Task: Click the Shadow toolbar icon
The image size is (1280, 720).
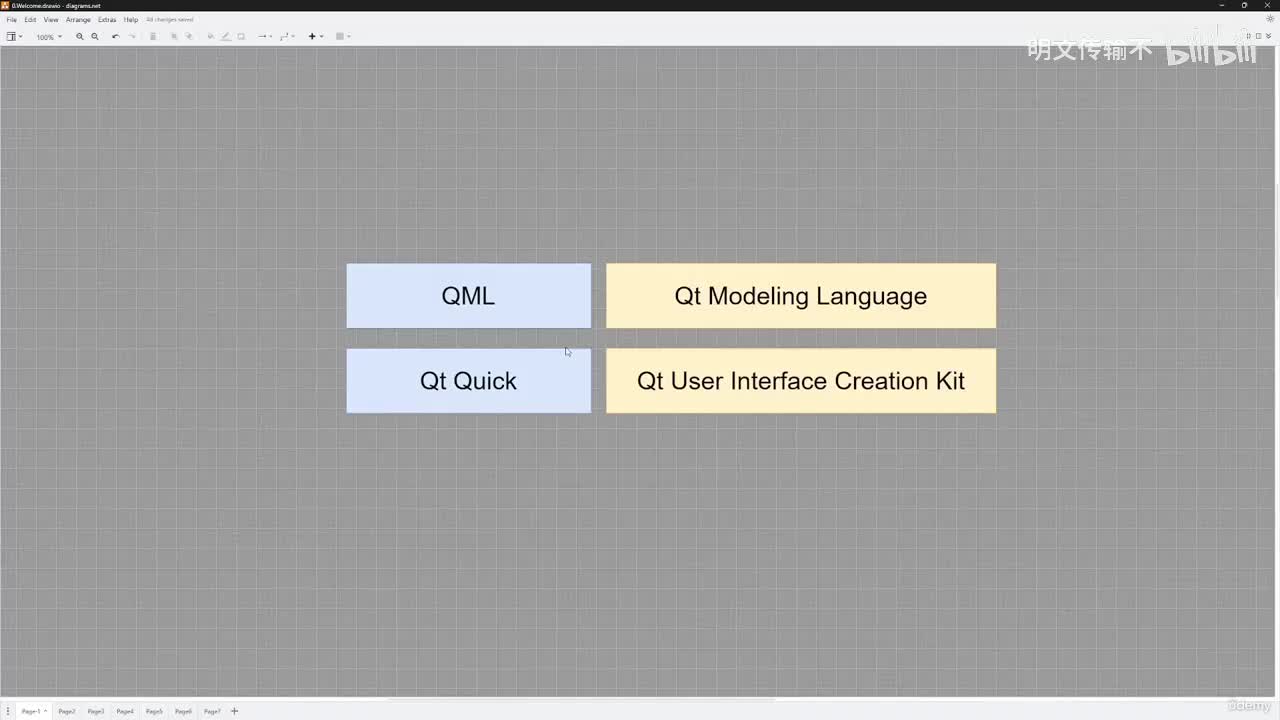Action: tap(241, 37)
